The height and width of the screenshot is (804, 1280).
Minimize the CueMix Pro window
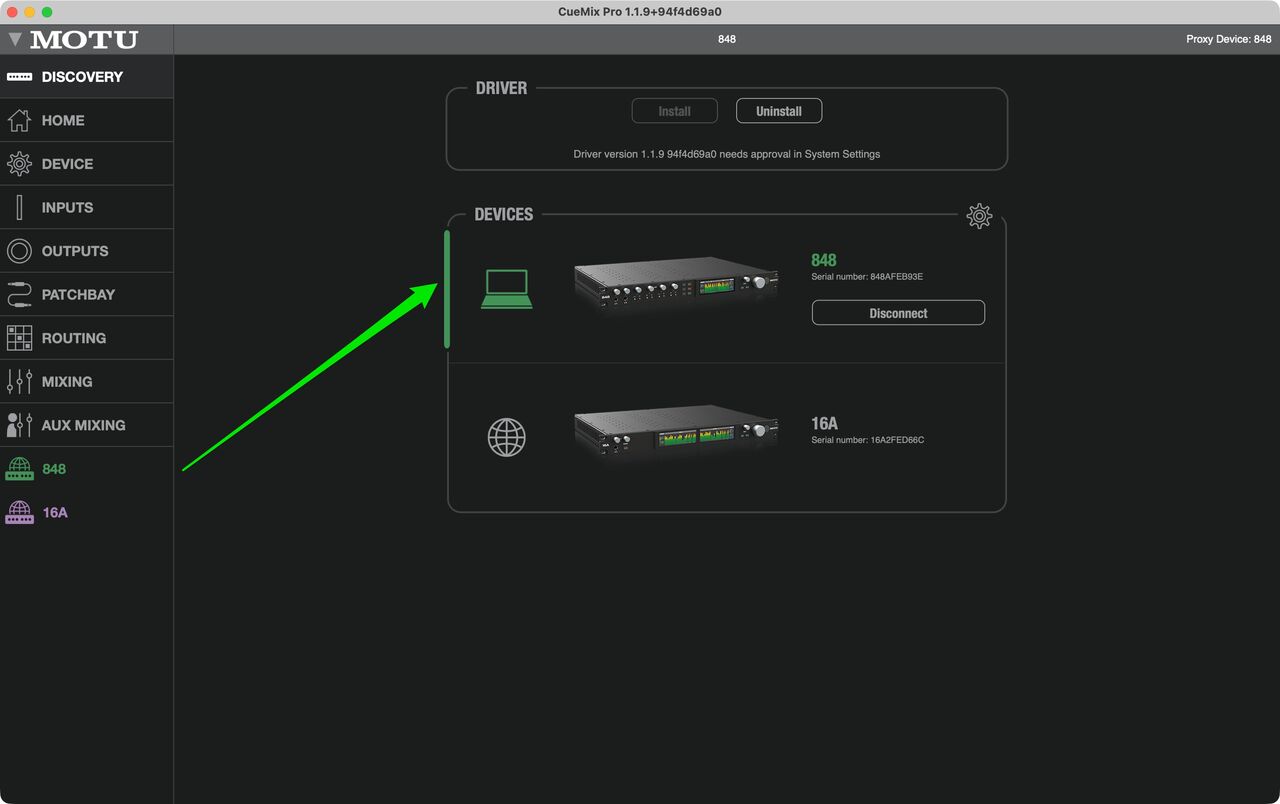30,12
